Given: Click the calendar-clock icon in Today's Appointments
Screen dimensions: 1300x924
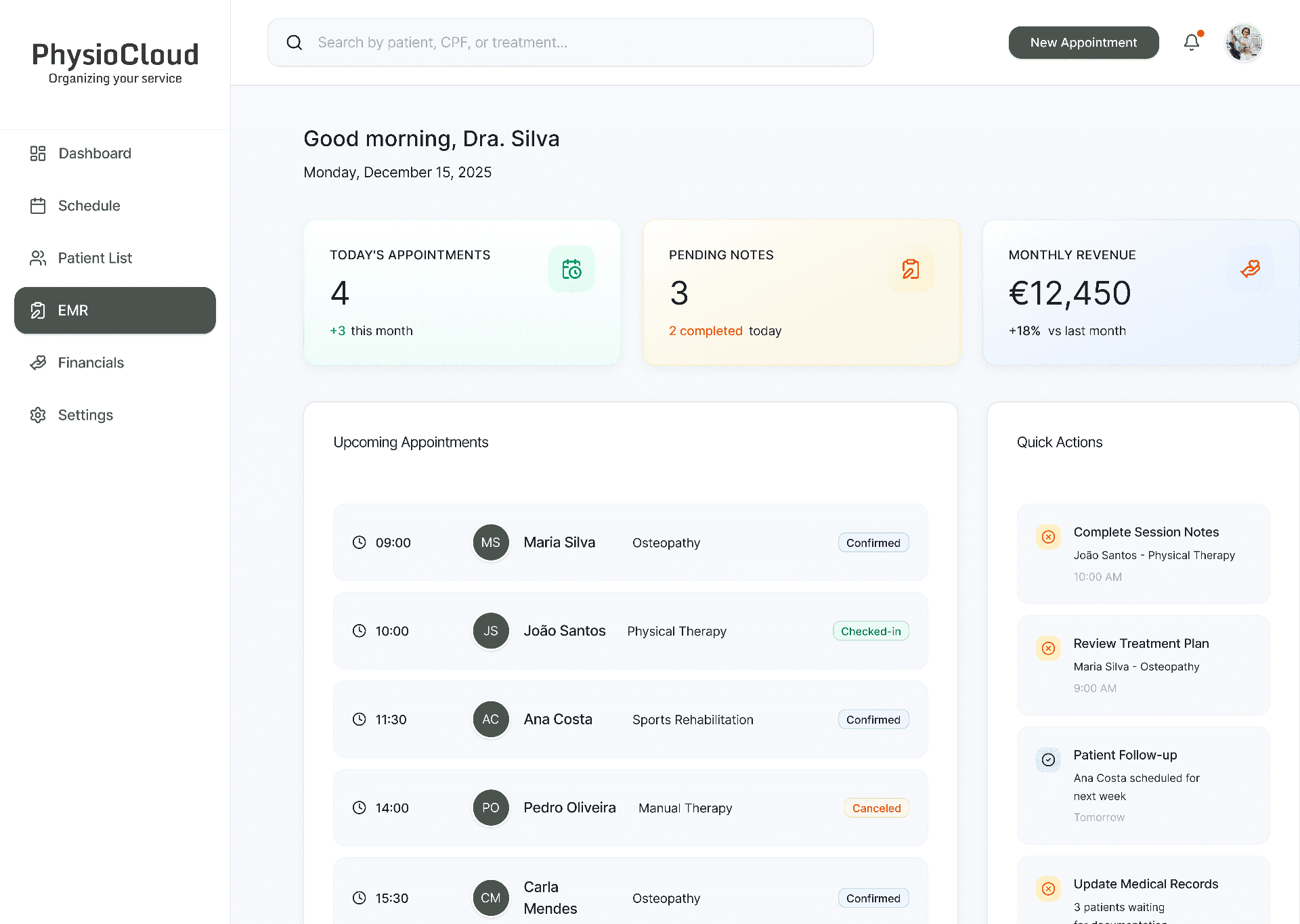Looking at the screenshot, I should point(571,269).
